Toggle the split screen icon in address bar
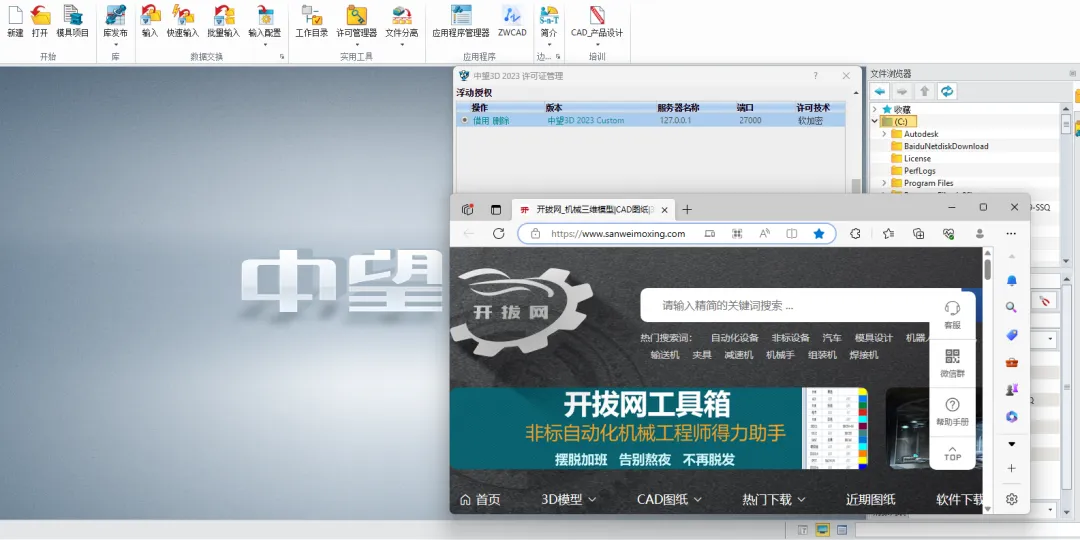1080x540 pixels. (x=791, y=233)
